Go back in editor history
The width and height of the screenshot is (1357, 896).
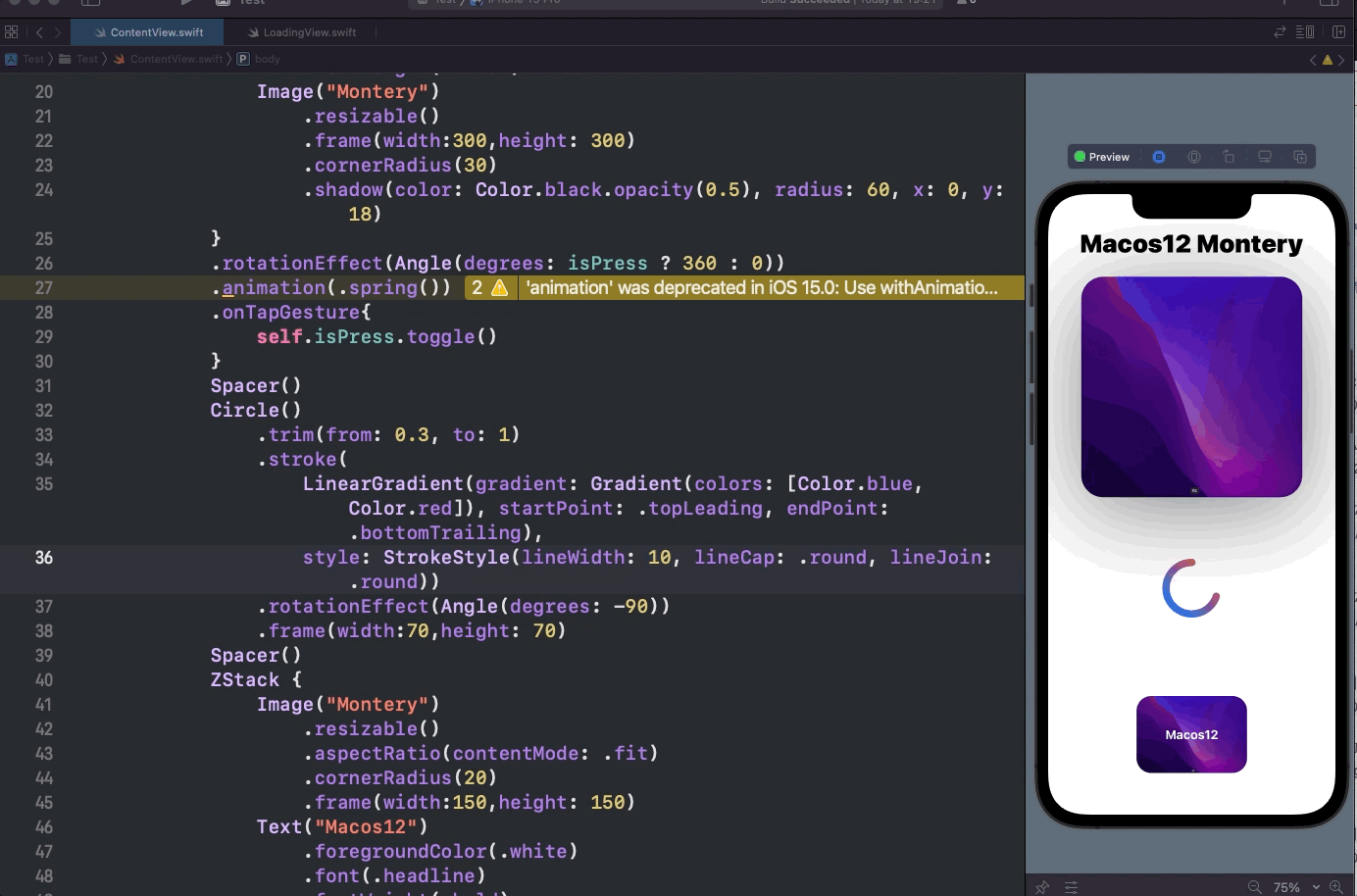(x=39, y=32)
